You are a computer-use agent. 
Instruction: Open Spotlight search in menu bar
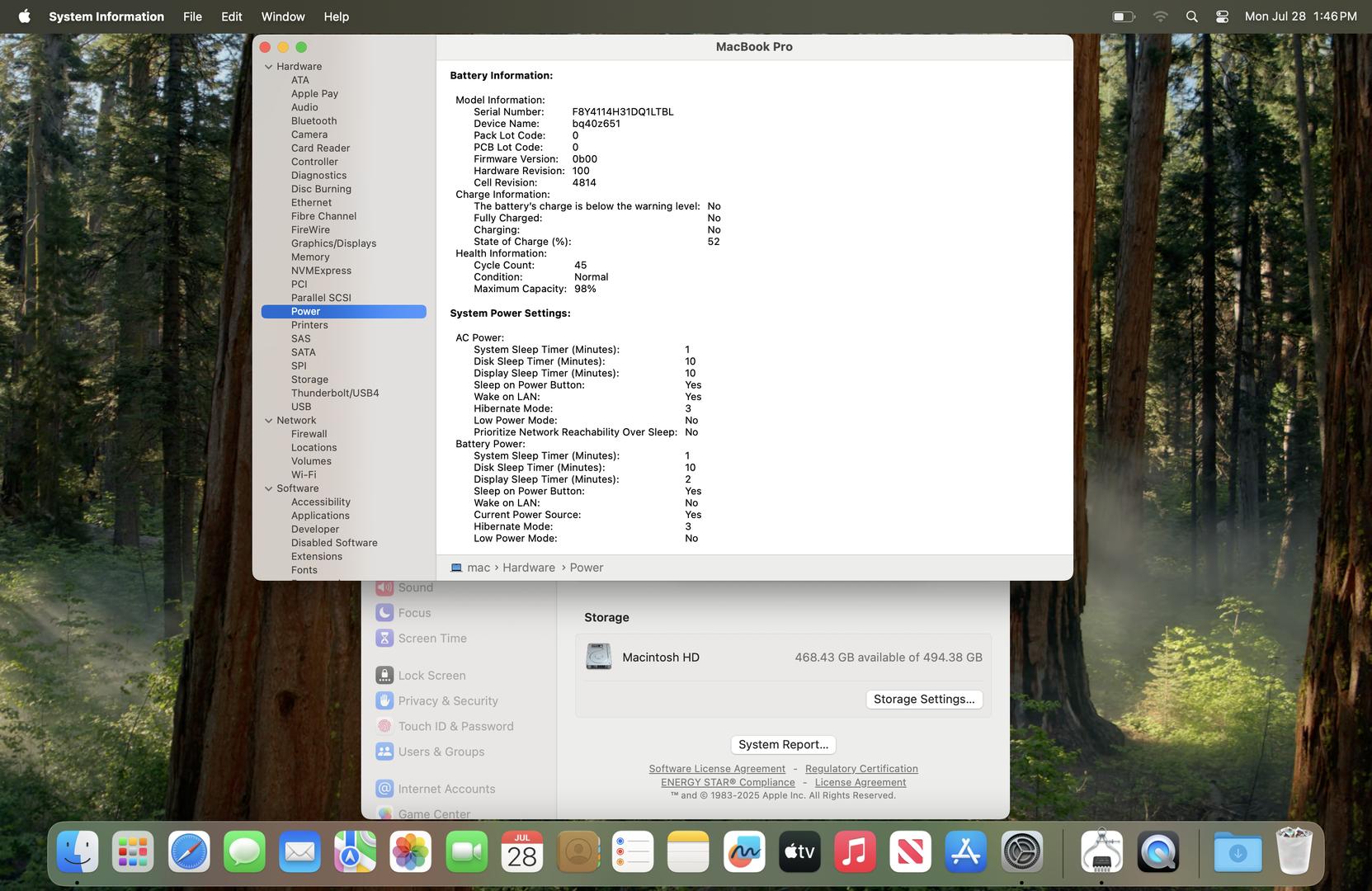point(1191,16)
